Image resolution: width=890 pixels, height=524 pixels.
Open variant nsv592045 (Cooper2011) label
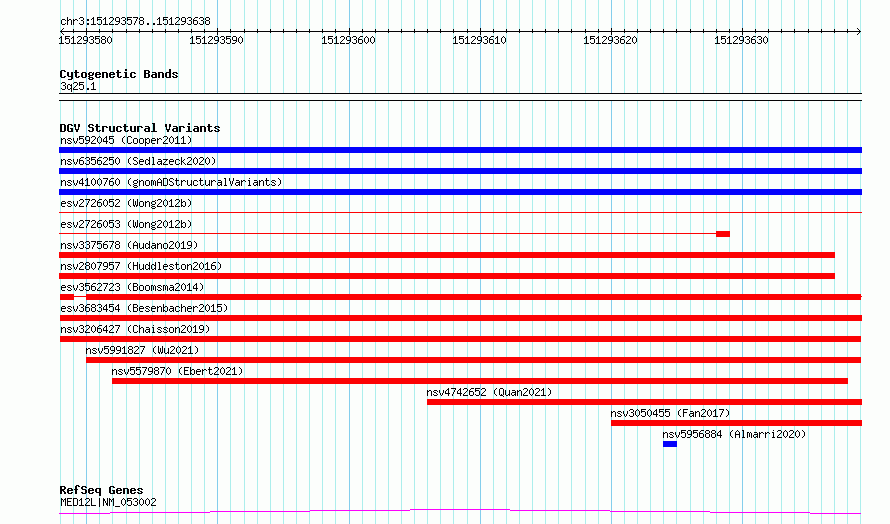pyautogui.click(x=126, y=140)
